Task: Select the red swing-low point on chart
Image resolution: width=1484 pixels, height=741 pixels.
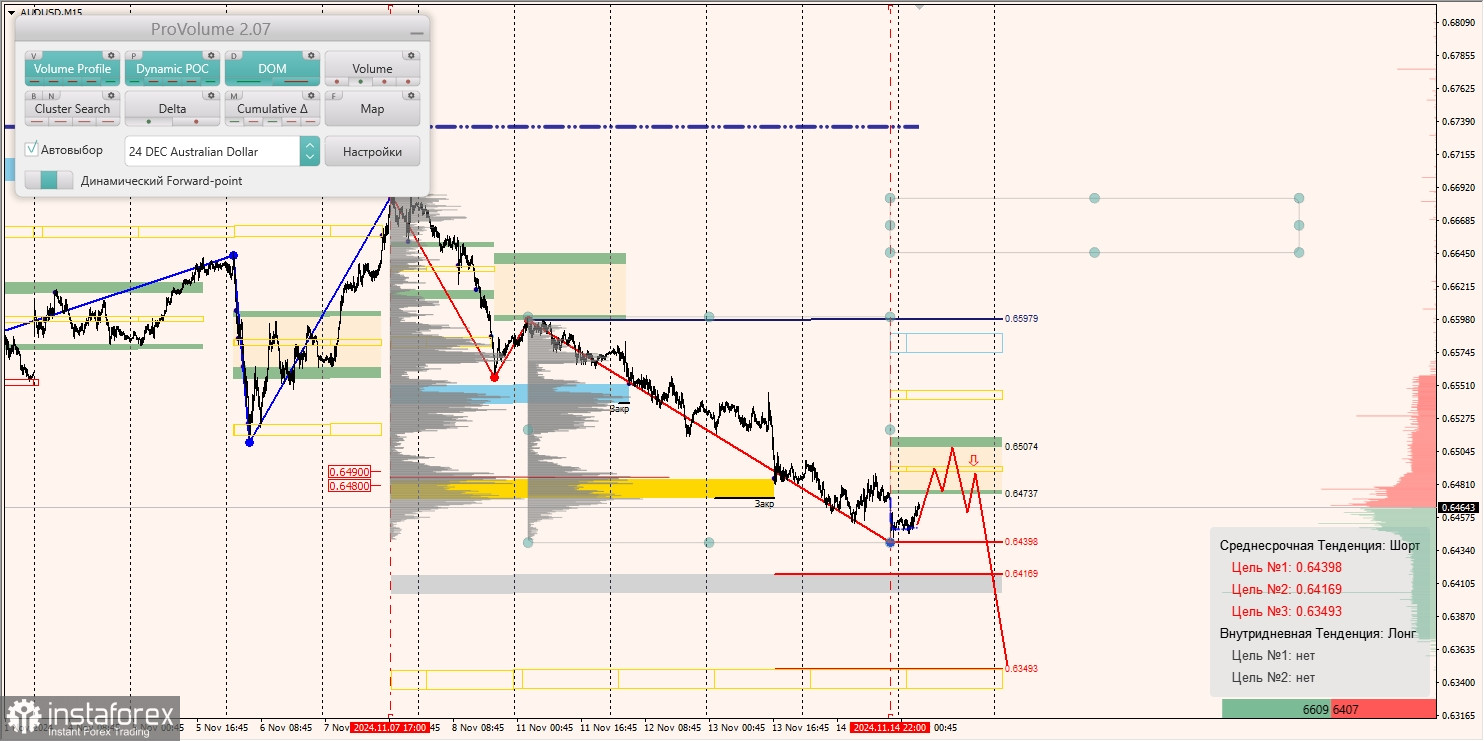Action: [x=494, y=377]
